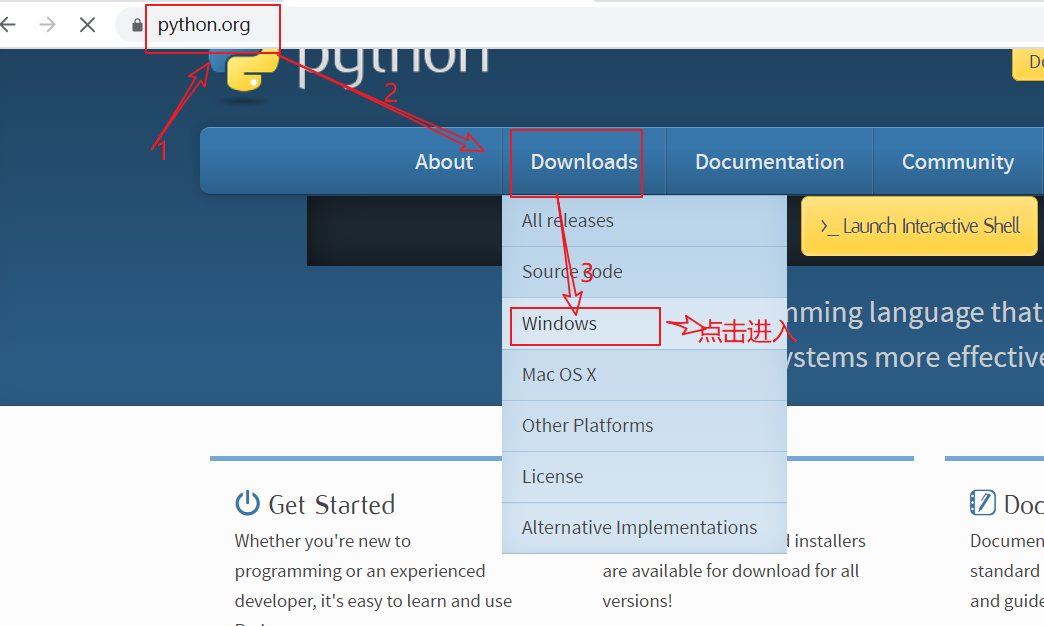
Task: Select Source code from Downloads dropdown
Action: (x=644, y=272)
